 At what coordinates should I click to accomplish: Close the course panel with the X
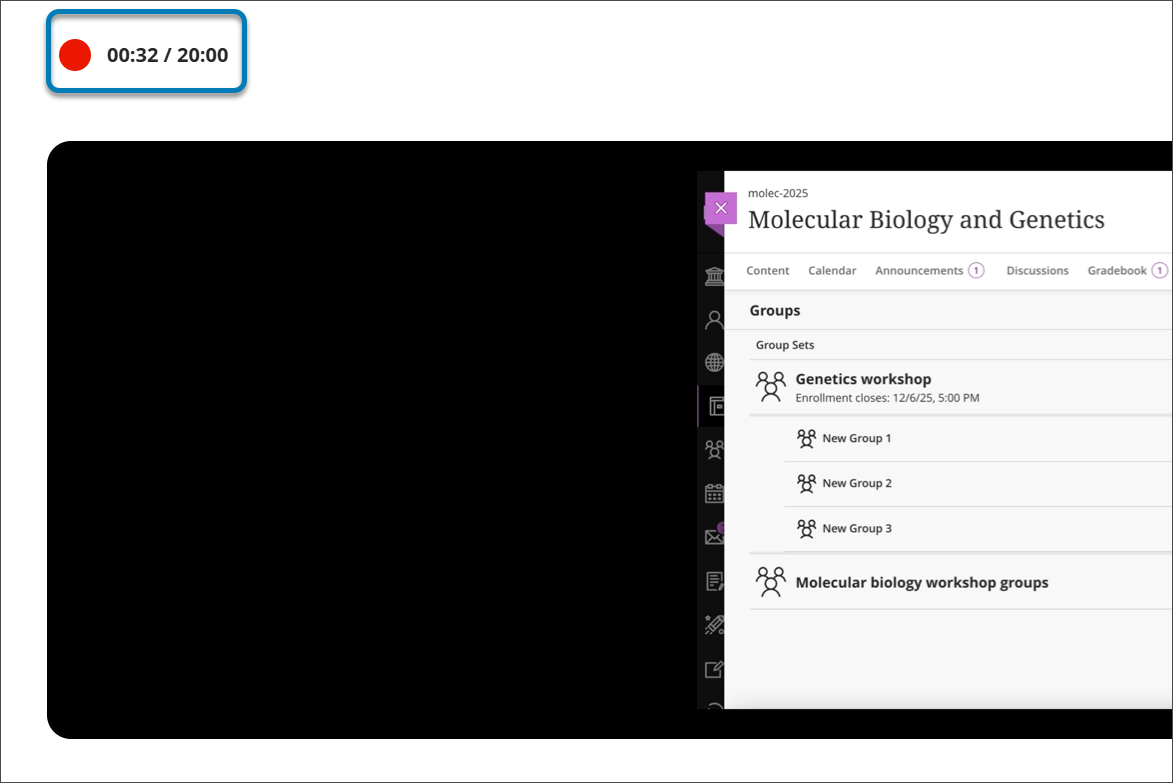720,208
